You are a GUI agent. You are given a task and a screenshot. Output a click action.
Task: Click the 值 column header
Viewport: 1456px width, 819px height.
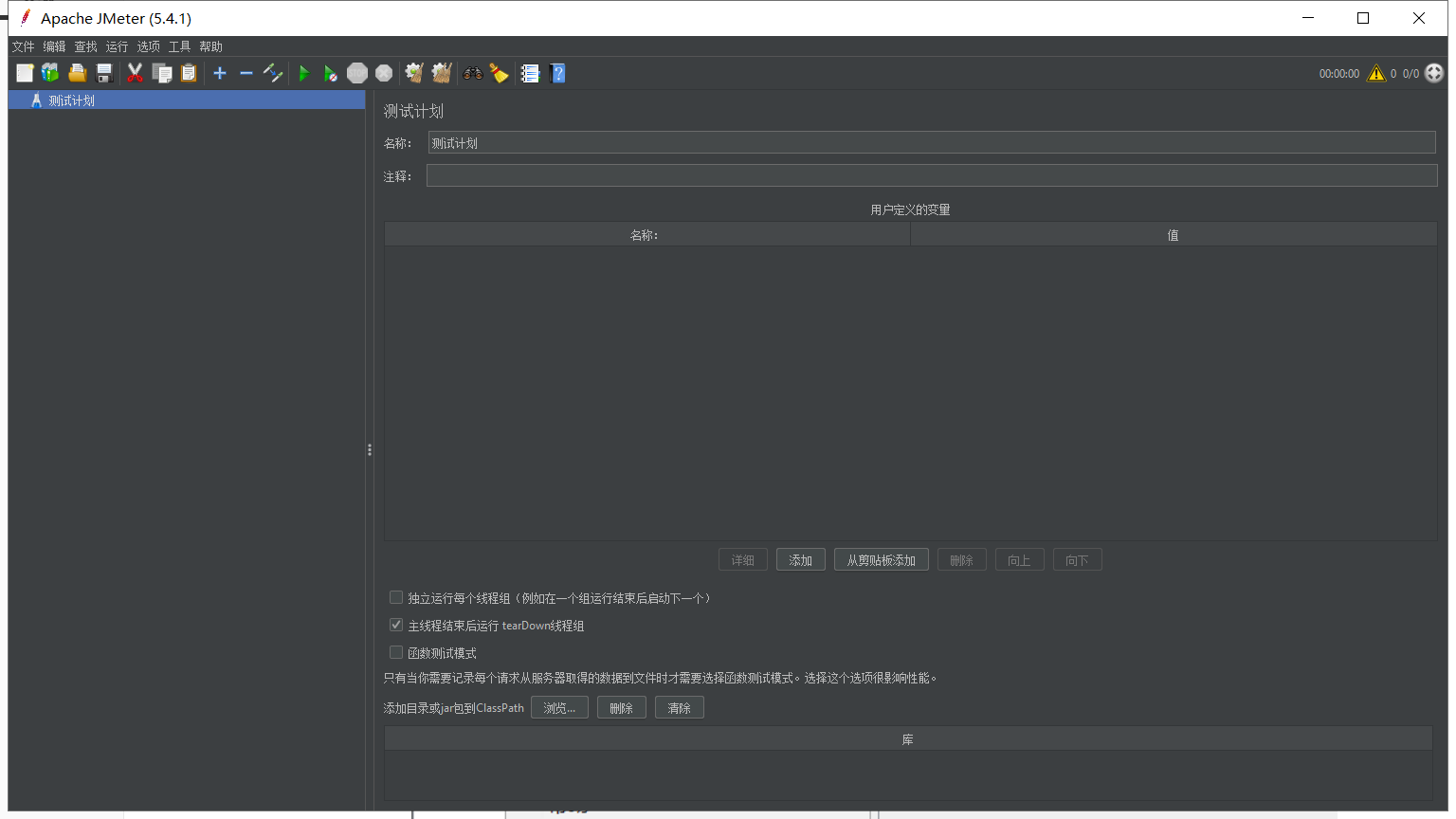pyautogui.click(x=1174, y=235)
